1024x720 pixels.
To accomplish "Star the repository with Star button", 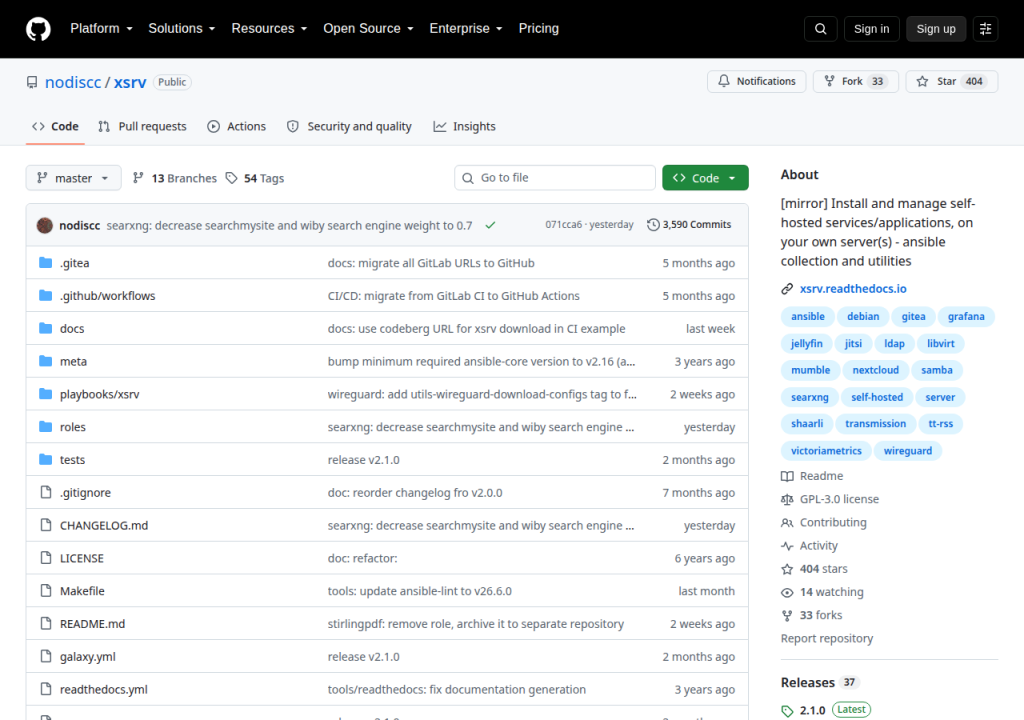I will click(952, 82).
